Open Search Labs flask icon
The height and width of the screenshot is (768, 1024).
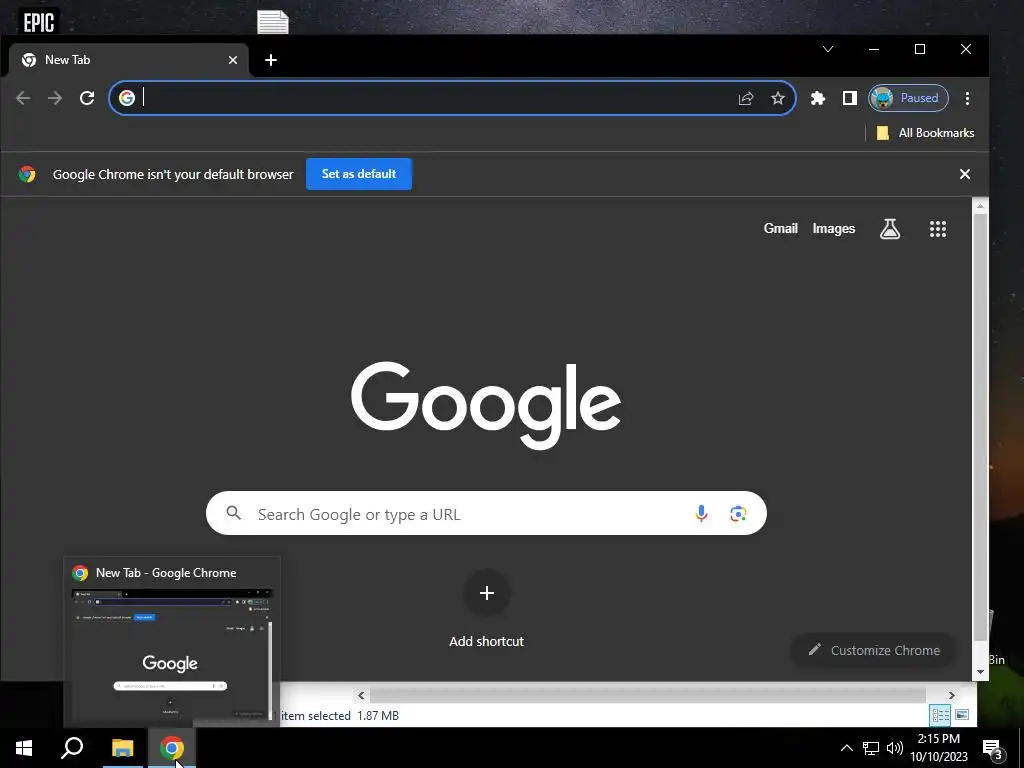click(x=889, y=229)
